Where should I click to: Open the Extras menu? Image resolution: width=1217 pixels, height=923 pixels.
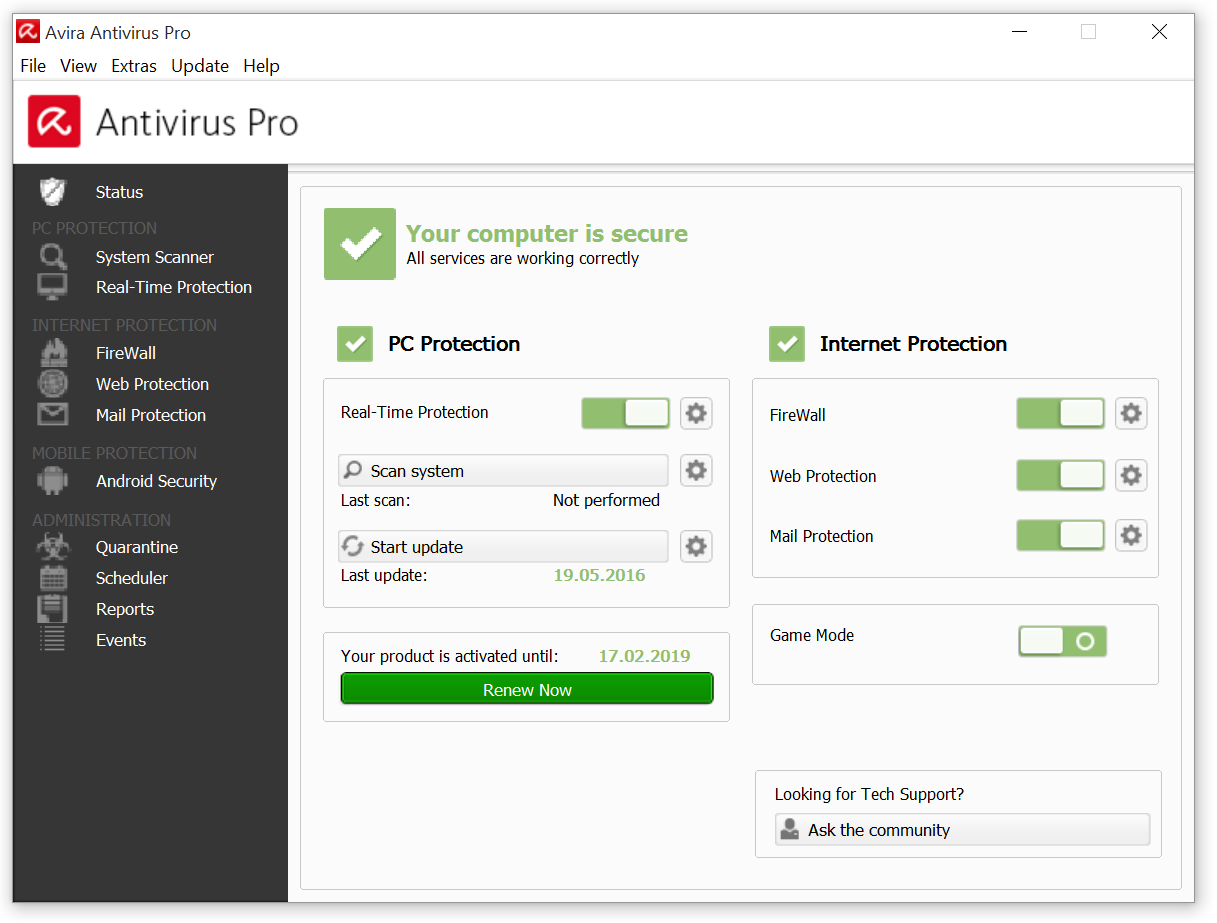coord(133,66)
